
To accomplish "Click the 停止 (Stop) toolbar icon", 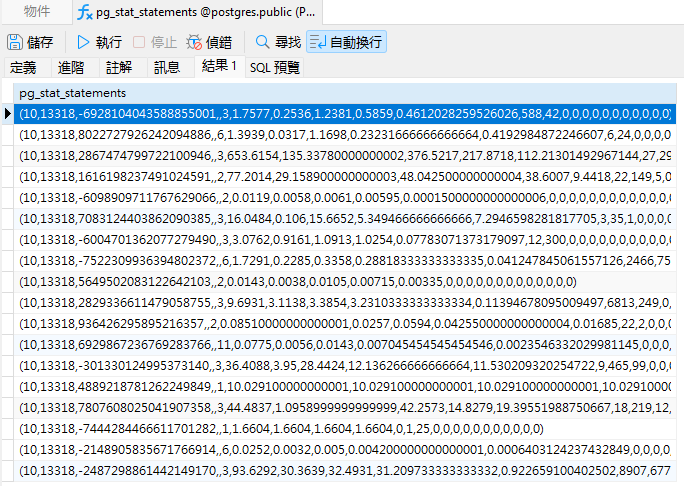I will 153,42.
